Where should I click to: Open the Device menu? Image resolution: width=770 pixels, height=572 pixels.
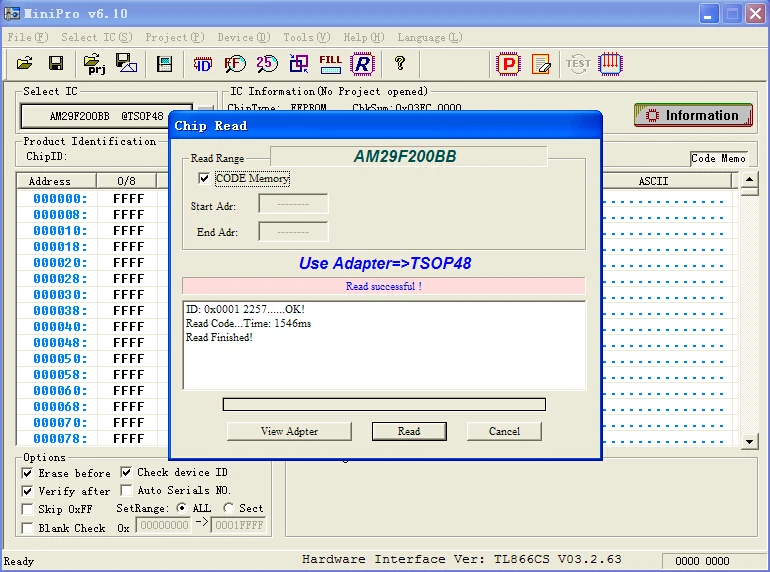(x=244, y=37)
